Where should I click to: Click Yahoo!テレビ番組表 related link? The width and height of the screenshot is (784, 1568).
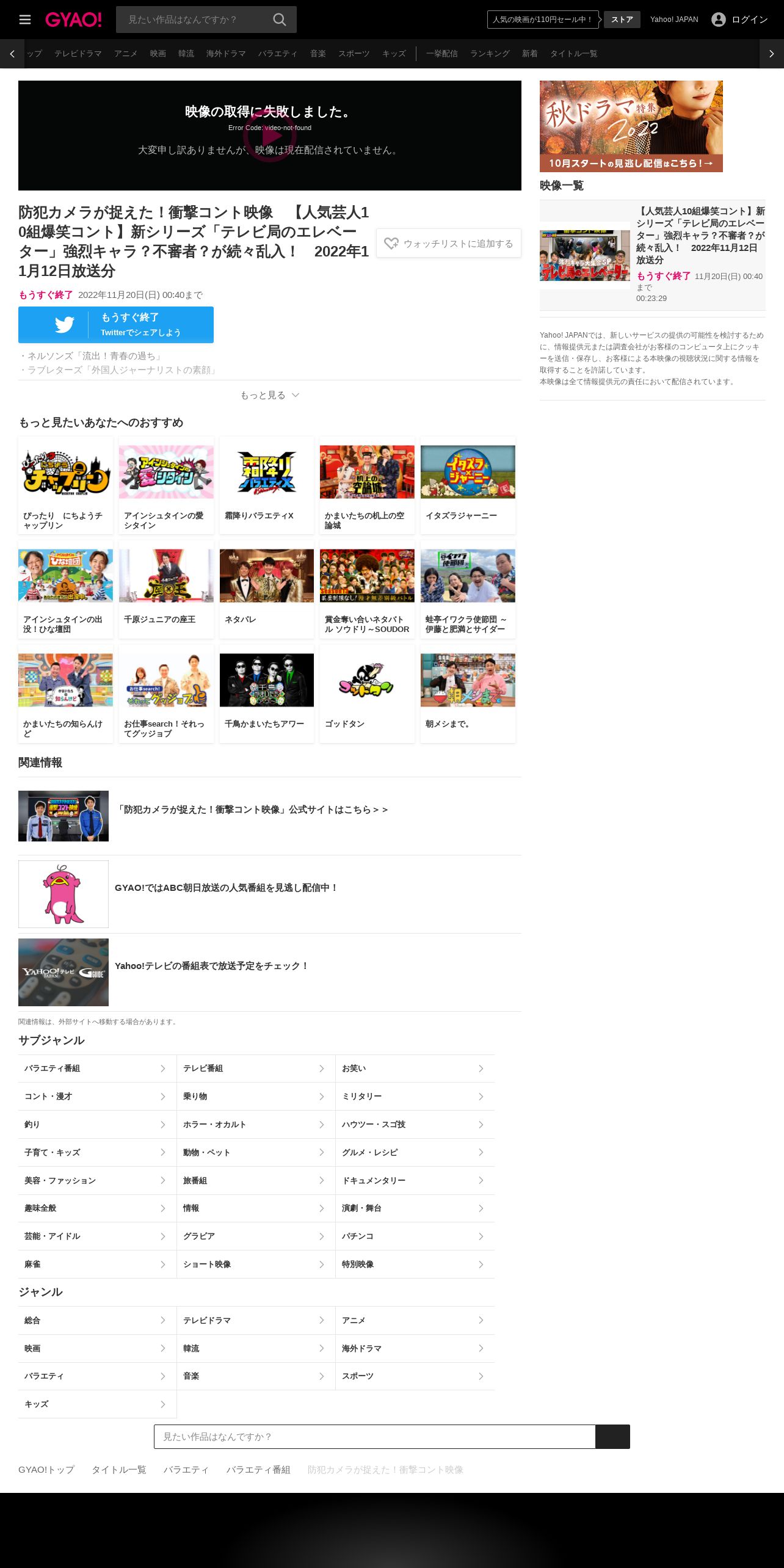point(212,966)
